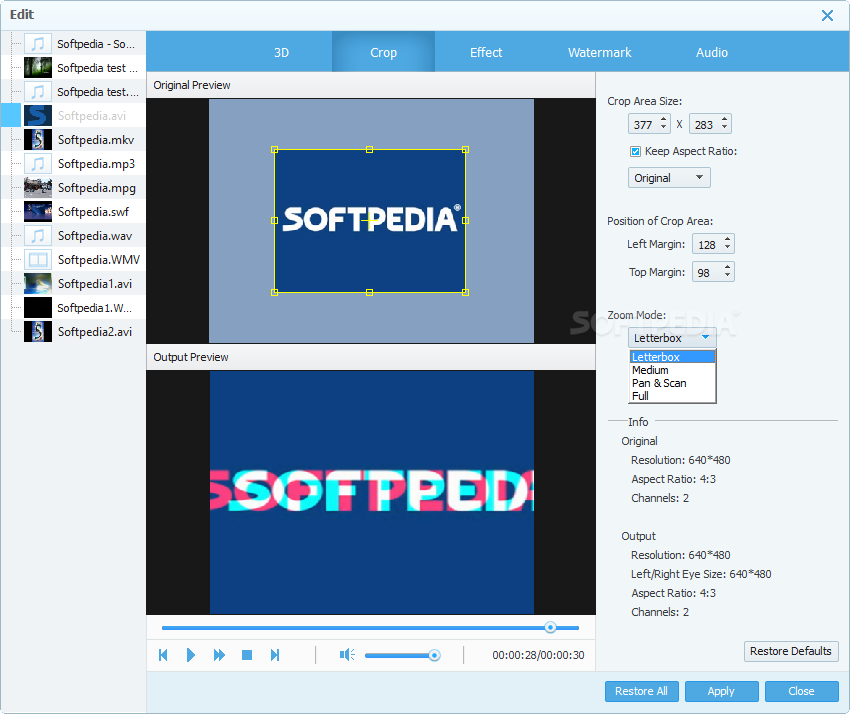Click the Close button at bottom
Screen dimensions: 850x714
[x=801, y=691]
